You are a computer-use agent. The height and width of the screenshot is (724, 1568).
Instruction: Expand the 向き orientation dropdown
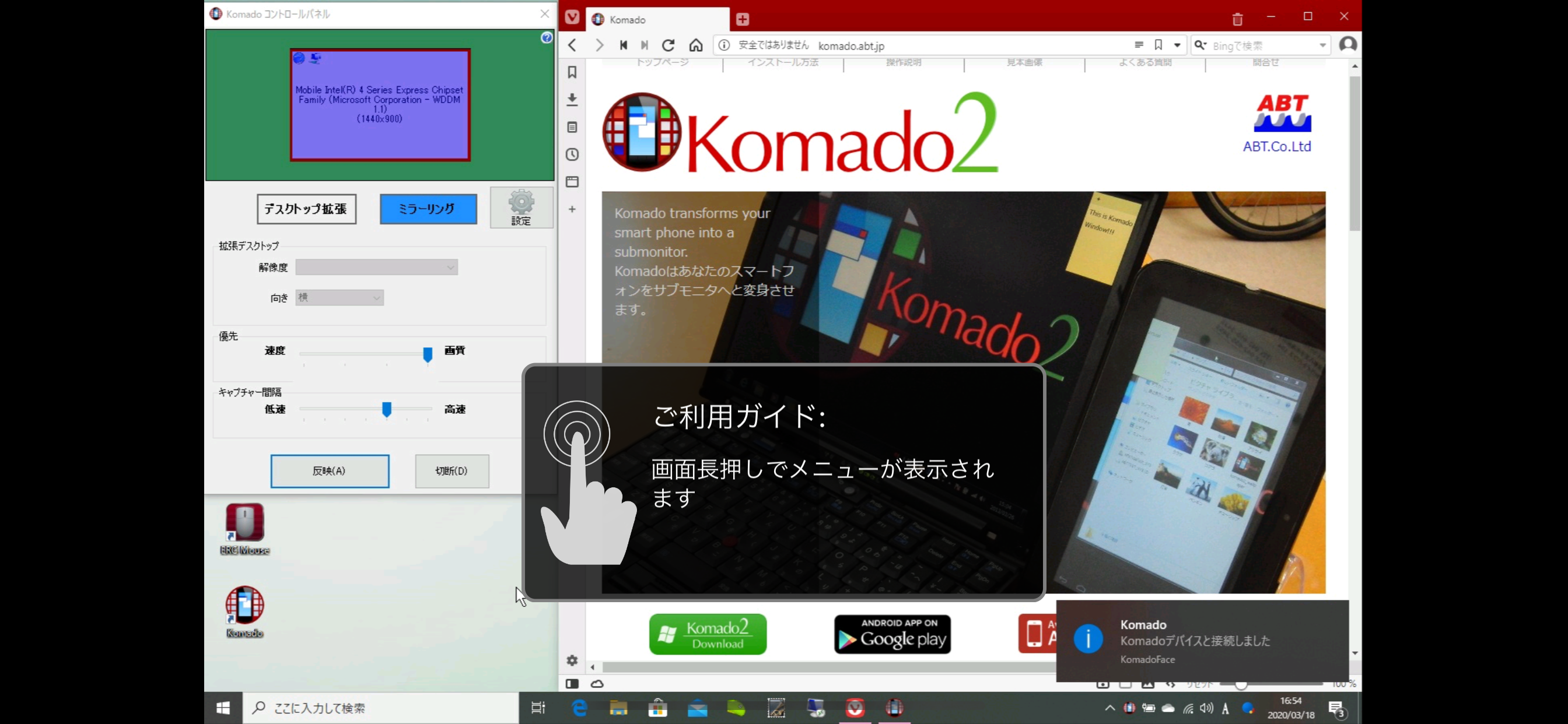[339, 297]
